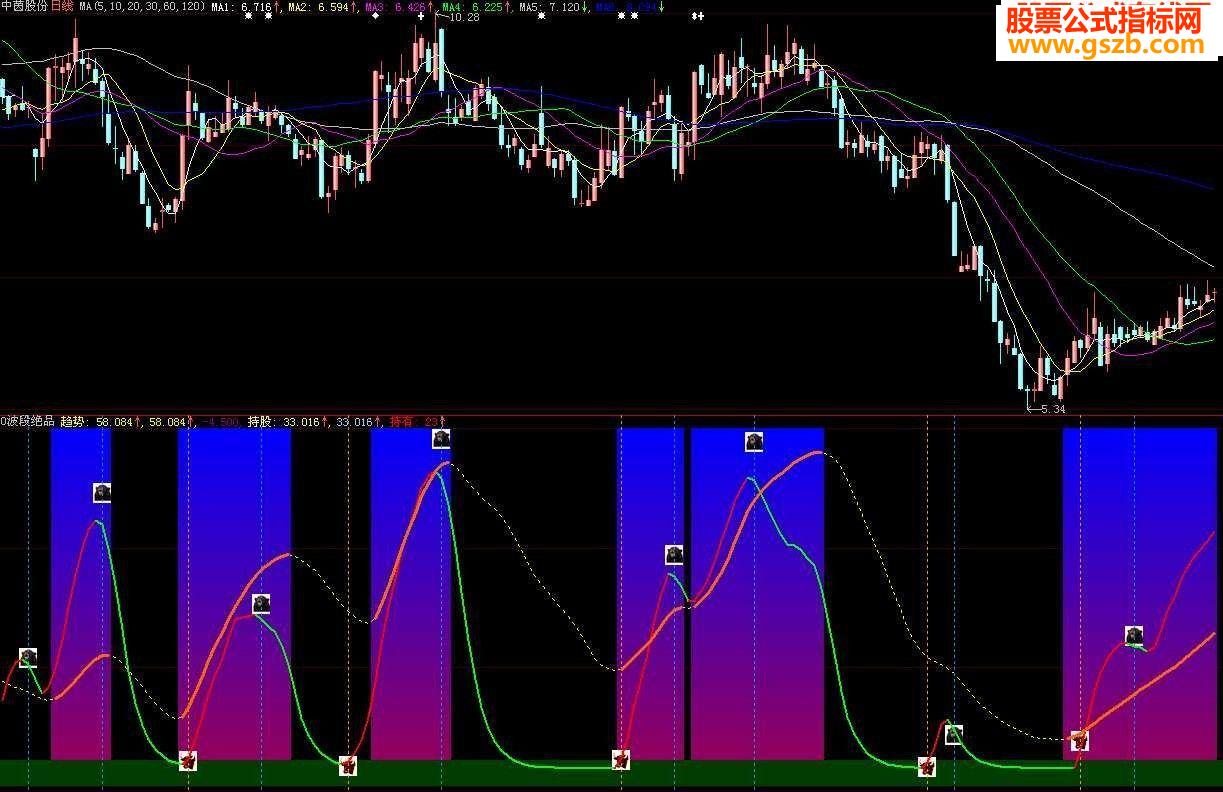
Task: Click the MA(5,10,20,30,60,120) parameter label
Action: point(143,6)
